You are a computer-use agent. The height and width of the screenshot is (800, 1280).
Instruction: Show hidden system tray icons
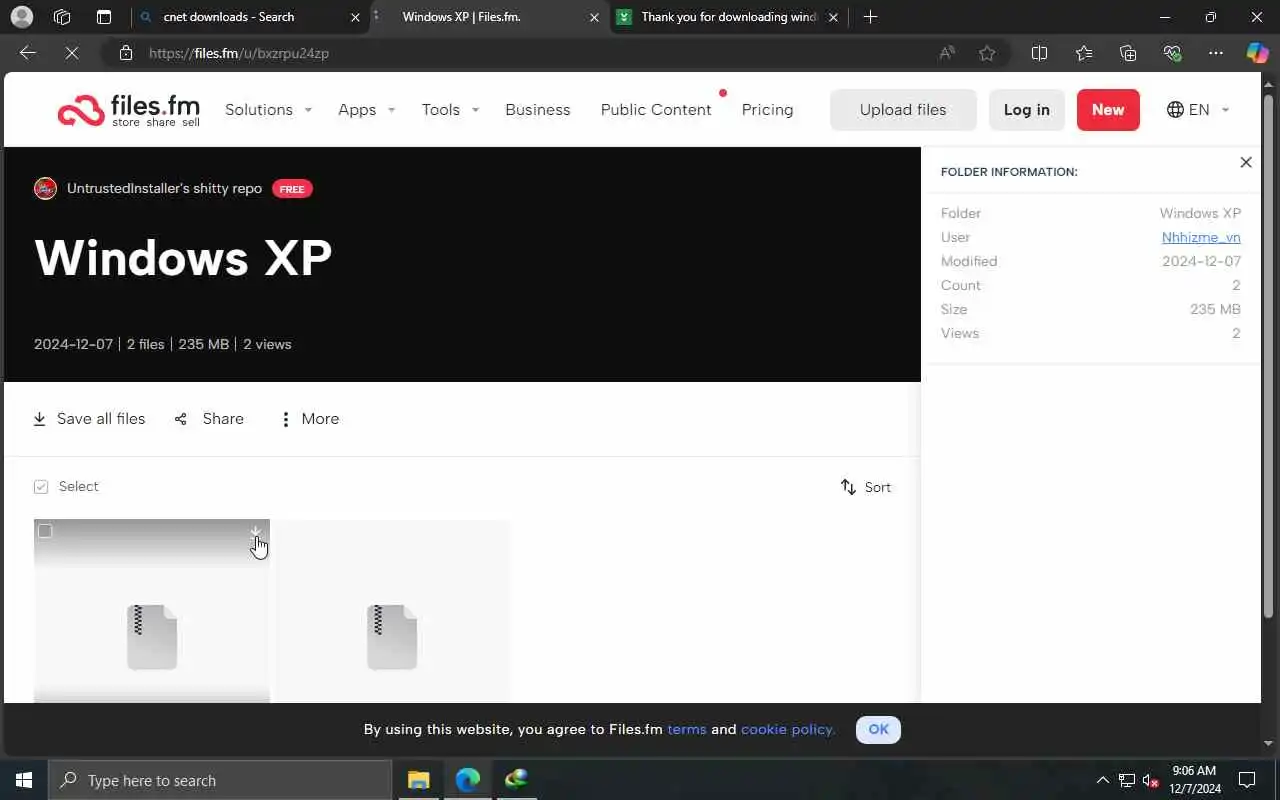coord(1102,780)
